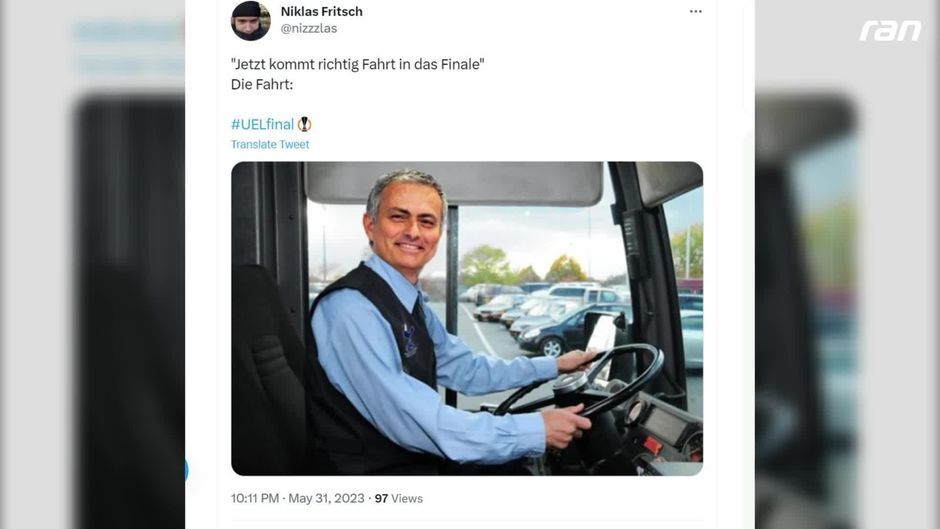Click the ran logo watermark
The image size is (940, 529).
coord(890,31)
